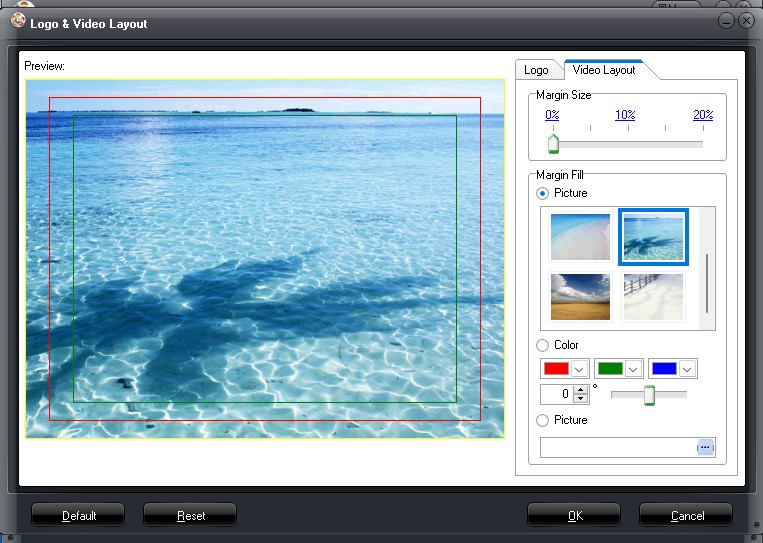Set margin size to 10% link
The height and width of the screenshot is (543, 763).
625,115
